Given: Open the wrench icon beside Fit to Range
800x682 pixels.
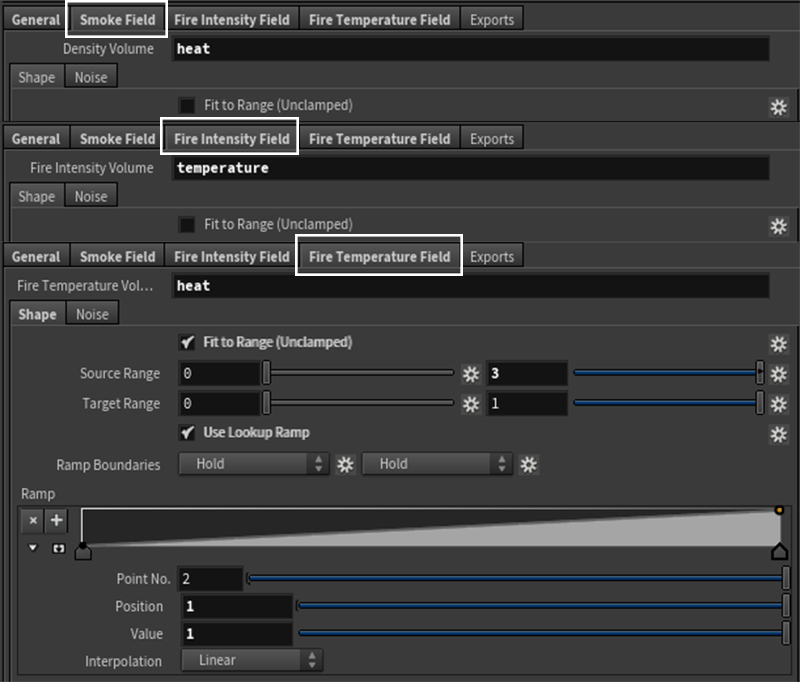Looking at the screenshot, I should pos(779,344).
